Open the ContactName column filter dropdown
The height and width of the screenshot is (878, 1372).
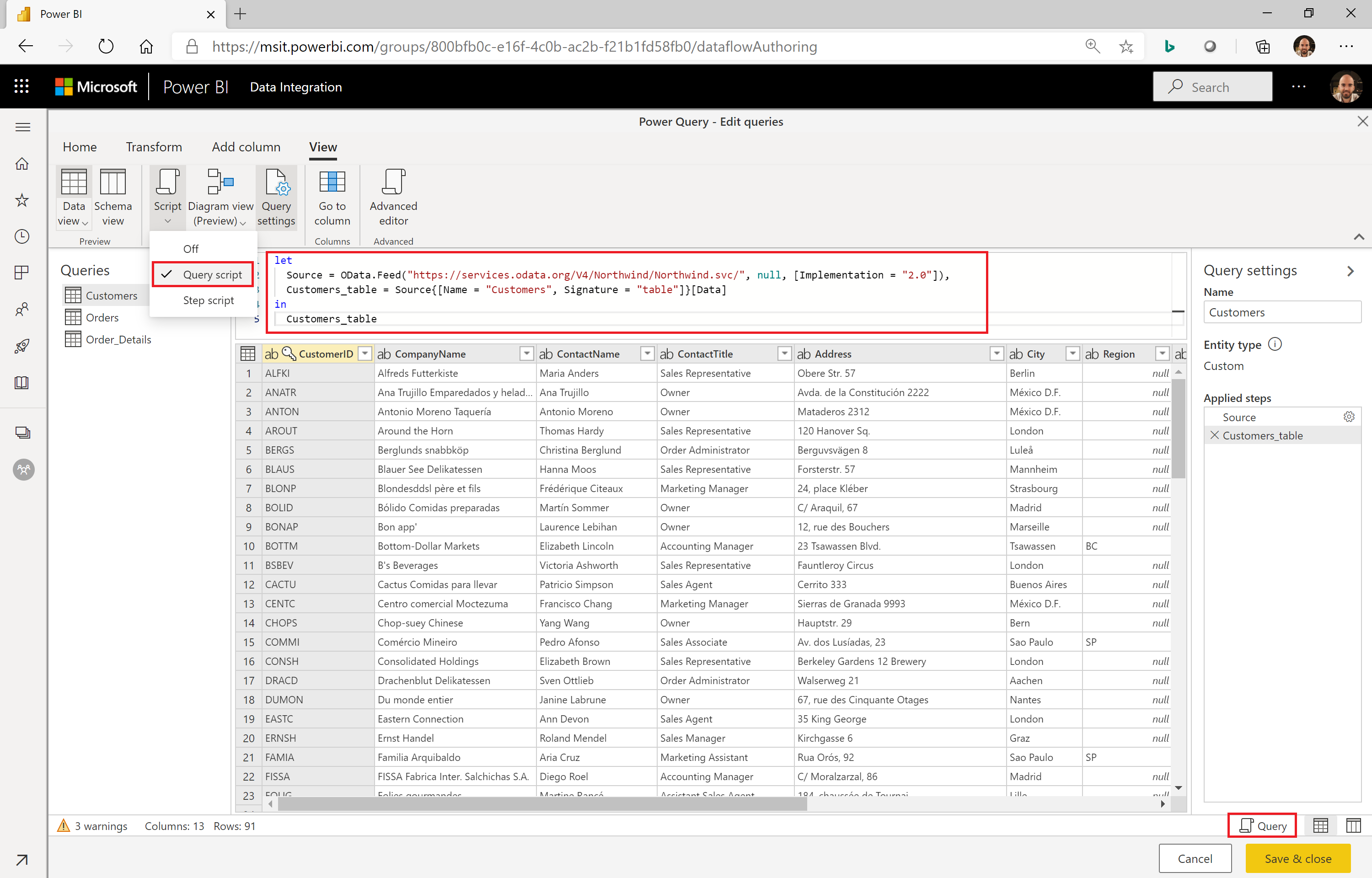point(648,354)
